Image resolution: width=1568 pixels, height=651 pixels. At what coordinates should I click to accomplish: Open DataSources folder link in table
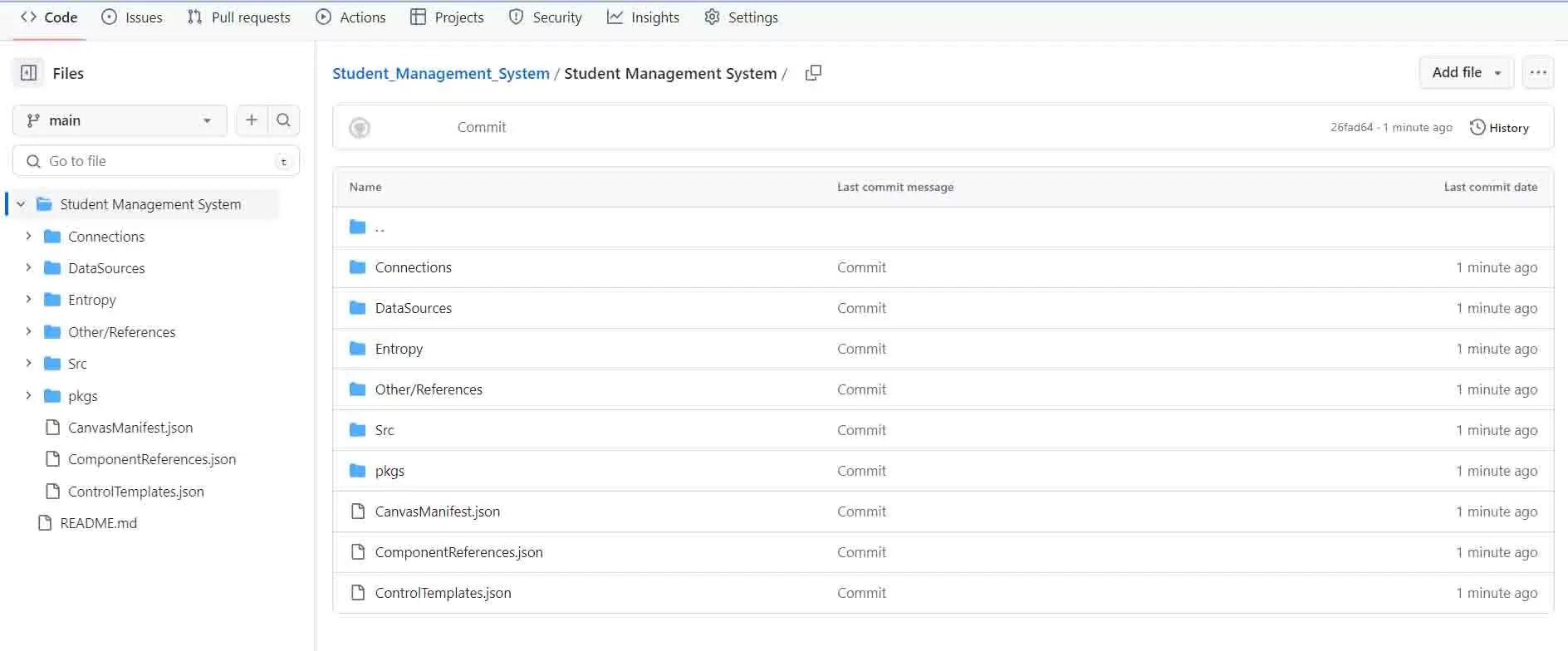414,308
